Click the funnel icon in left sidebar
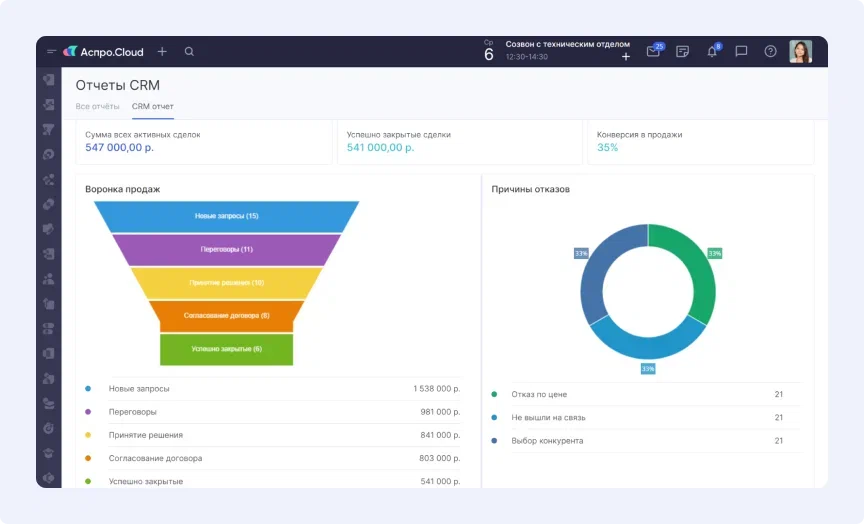 (48, 129)
